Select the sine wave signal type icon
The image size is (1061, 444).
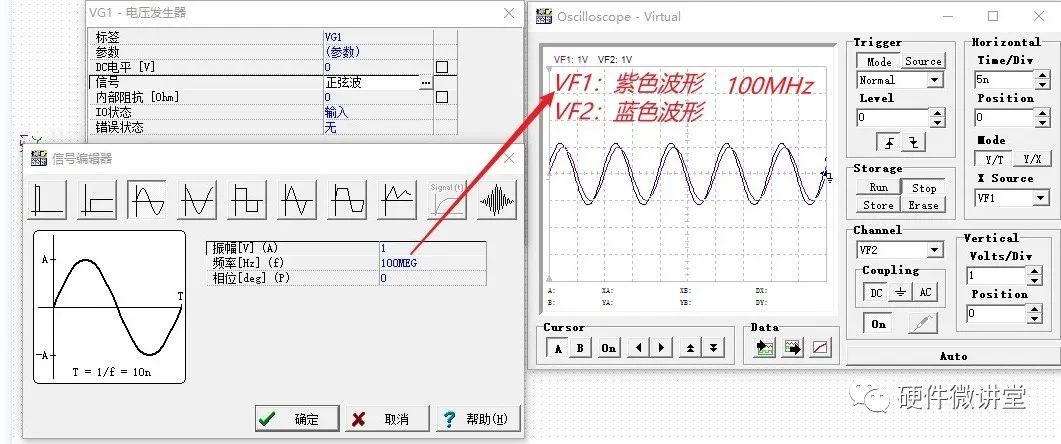point(148,199)
